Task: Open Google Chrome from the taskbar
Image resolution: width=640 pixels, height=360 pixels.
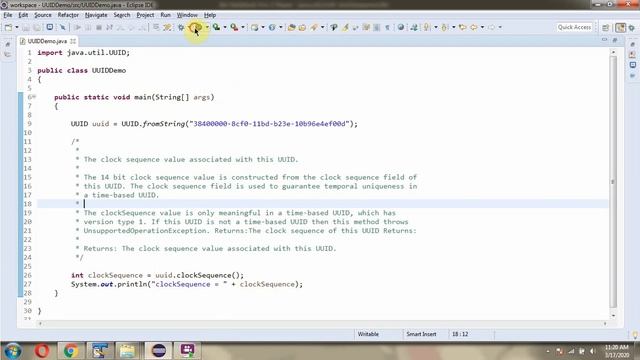Action: [71, 351]
